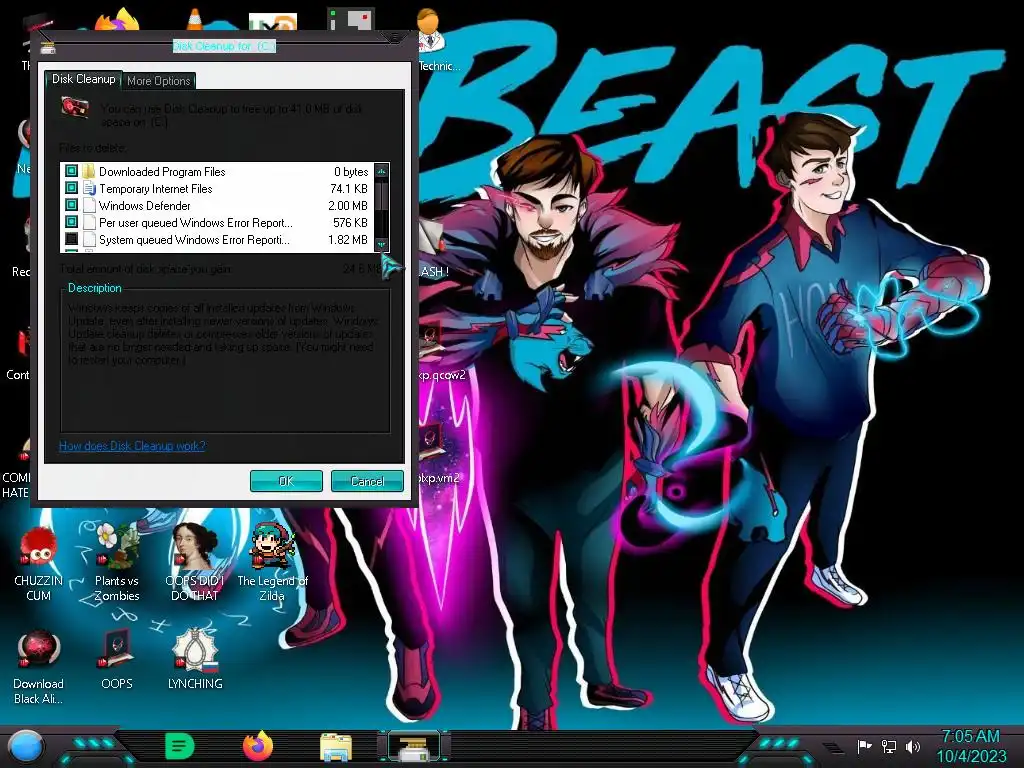This screenshot has width=1024, height=768.
Task: Click the 1.82 MB size value
Action: pyautogui.click(x=348, y=240)
